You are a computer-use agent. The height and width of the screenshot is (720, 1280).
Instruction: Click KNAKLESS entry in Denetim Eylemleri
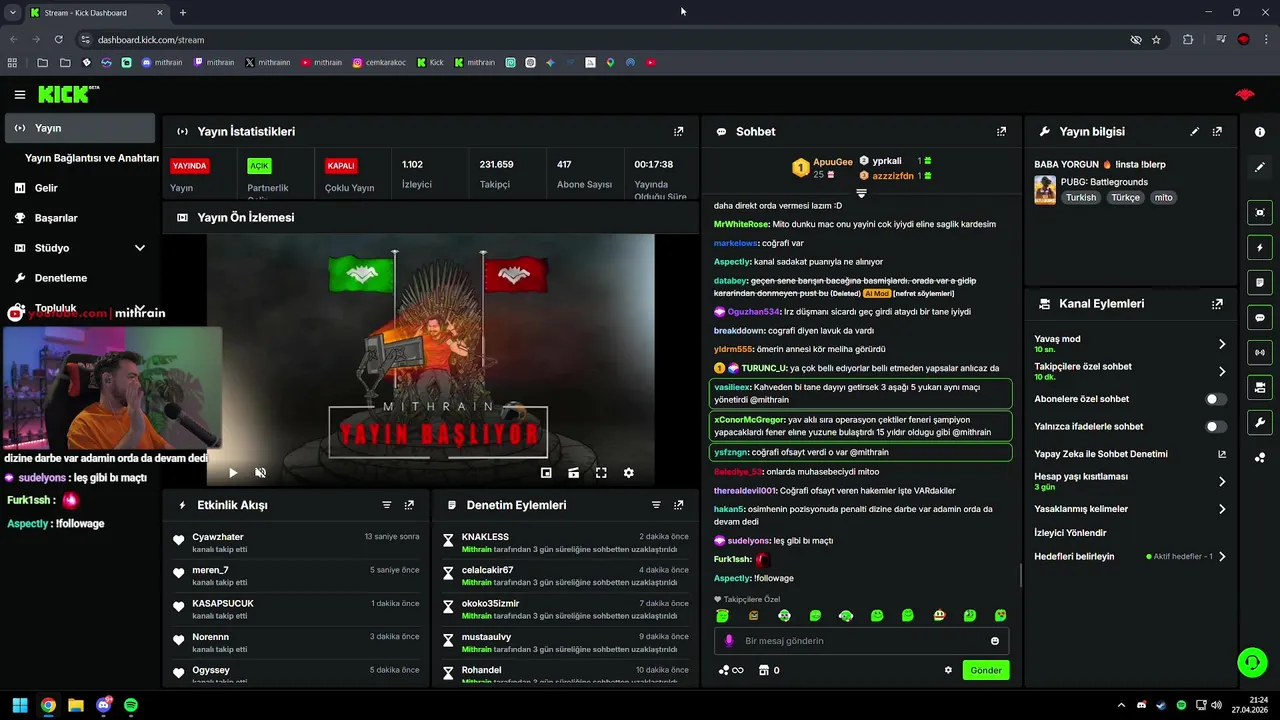coord(565,543)
